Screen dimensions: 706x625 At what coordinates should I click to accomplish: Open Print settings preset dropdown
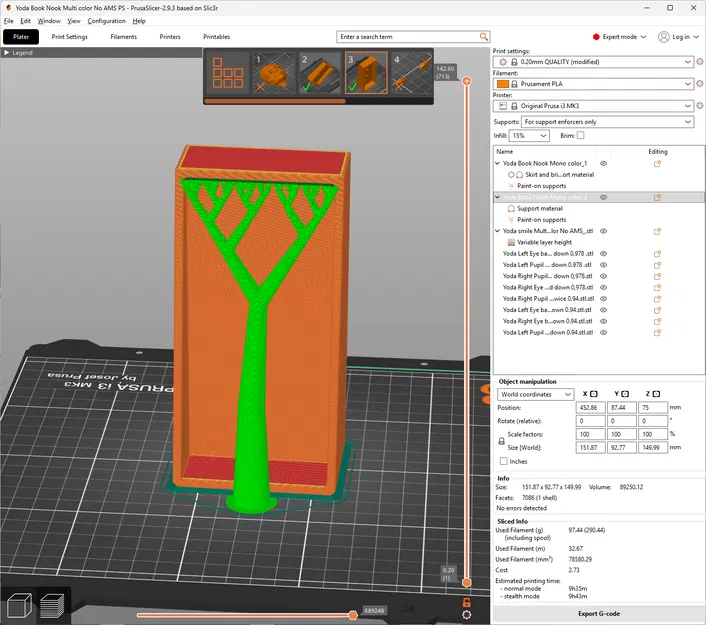pos(593,62)
